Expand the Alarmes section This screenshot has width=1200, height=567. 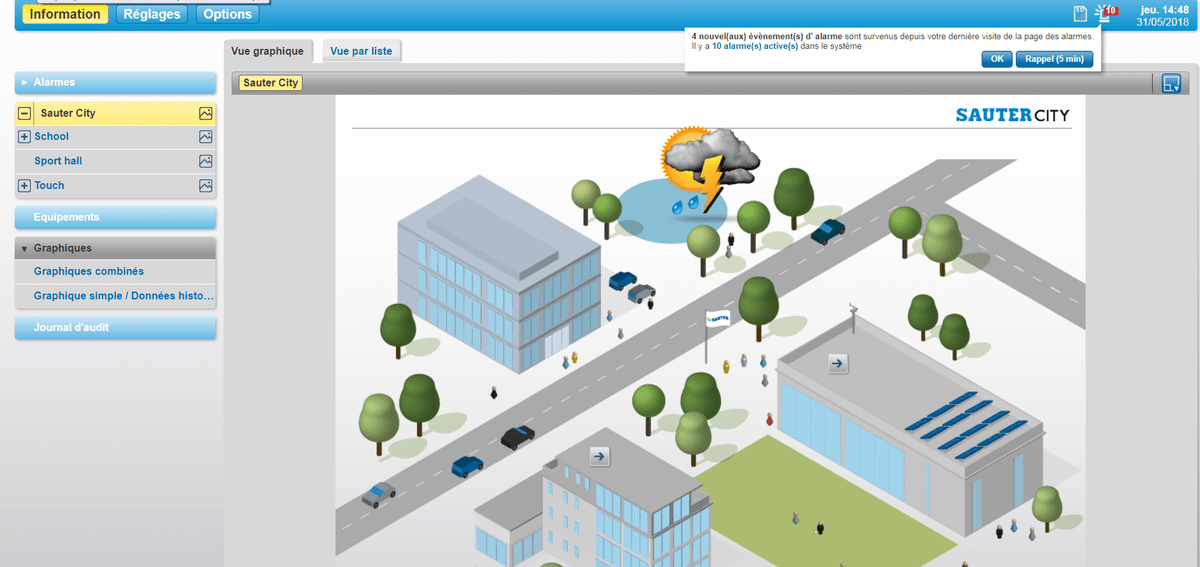point(116,82)
